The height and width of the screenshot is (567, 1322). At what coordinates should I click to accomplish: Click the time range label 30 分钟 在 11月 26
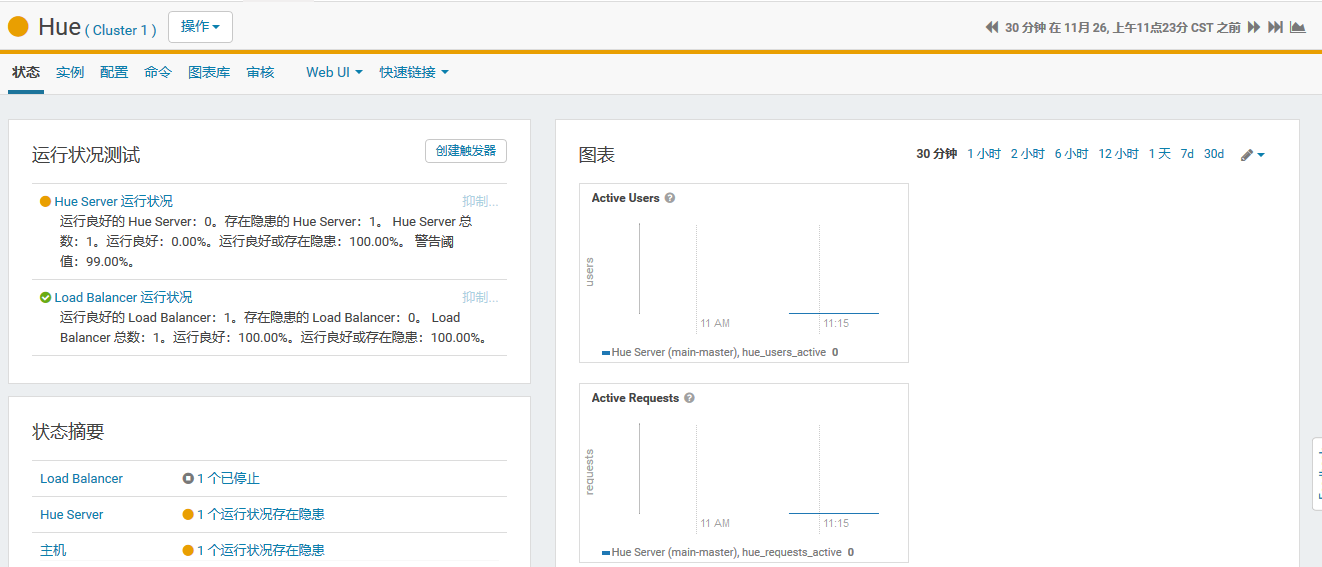[x=1123, y=27]
